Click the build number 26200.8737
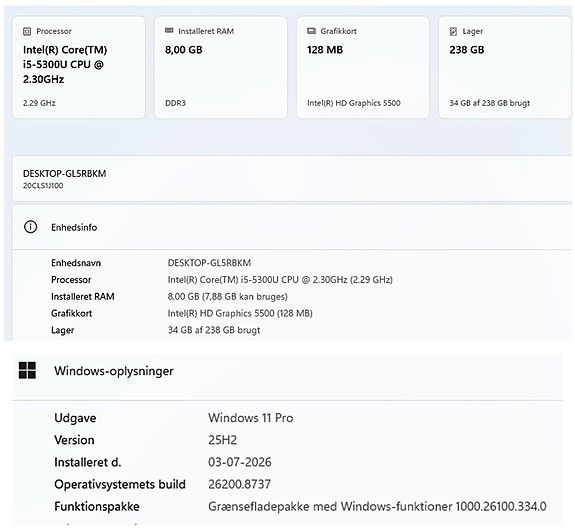The width and height of the screenshot is (575, 529). [239, 484]
